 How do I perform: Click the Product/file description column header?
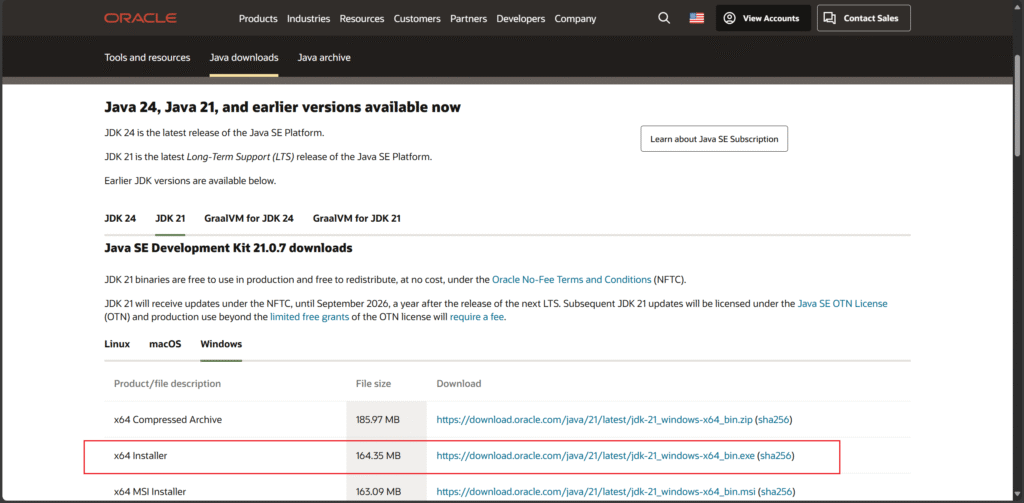point(167,383)
